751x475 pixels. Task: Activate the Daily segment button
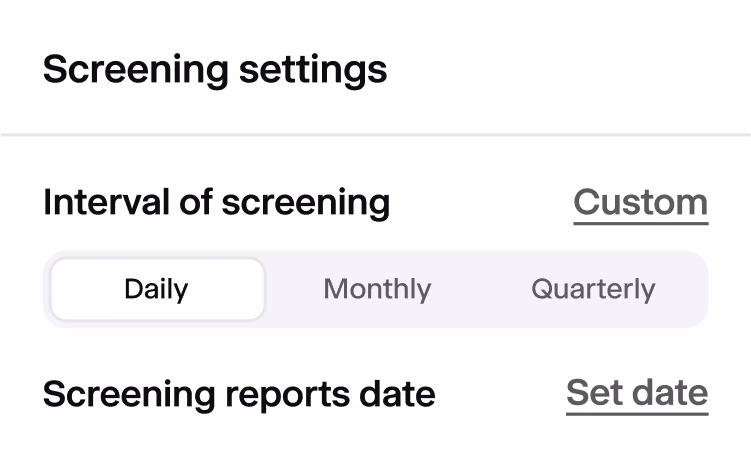pyautogui.click(x=157, y=289)
